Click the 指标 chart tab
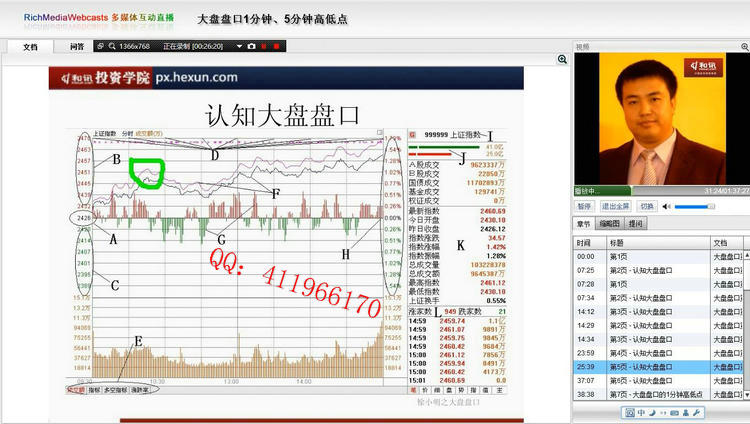 tap(94, 390)
